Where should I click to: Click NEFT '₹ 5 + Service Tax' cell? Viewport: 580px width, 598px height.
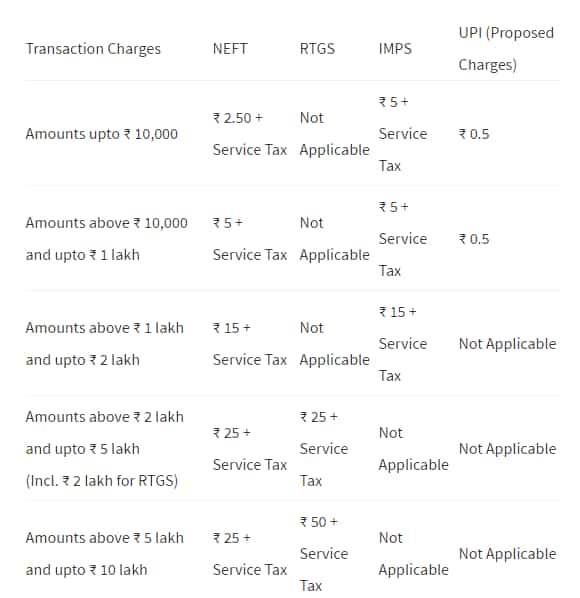click(249, 239)
